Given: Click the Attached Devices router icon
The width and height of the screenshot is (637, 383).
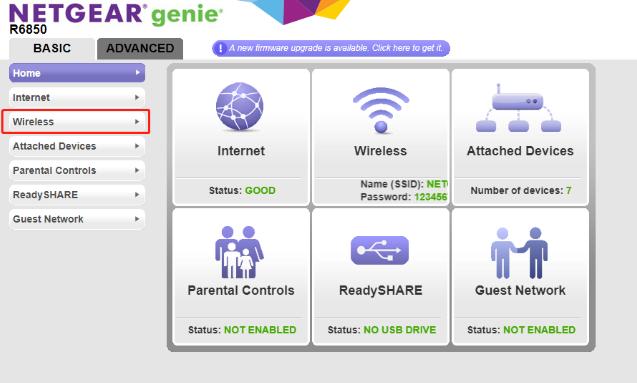Looking at the screenshot, I should [x=518, y=108].
